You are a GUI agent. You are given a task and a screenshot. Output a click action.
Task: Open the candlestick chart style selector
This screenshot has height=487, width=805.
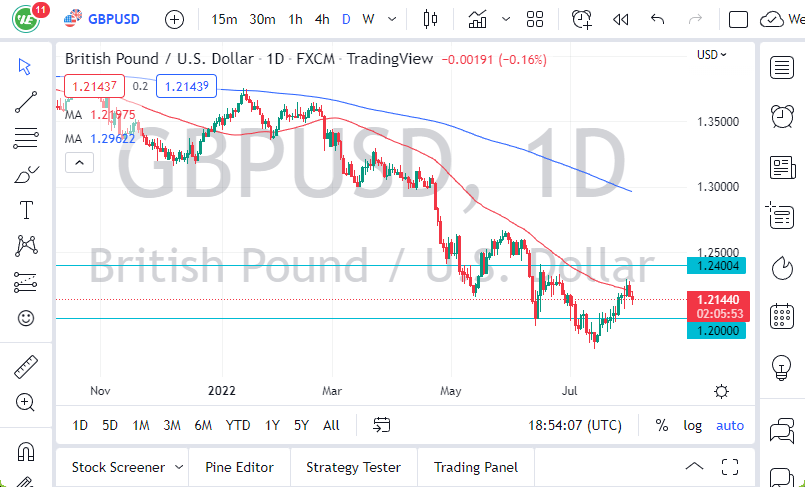click(x=431, y=19)
